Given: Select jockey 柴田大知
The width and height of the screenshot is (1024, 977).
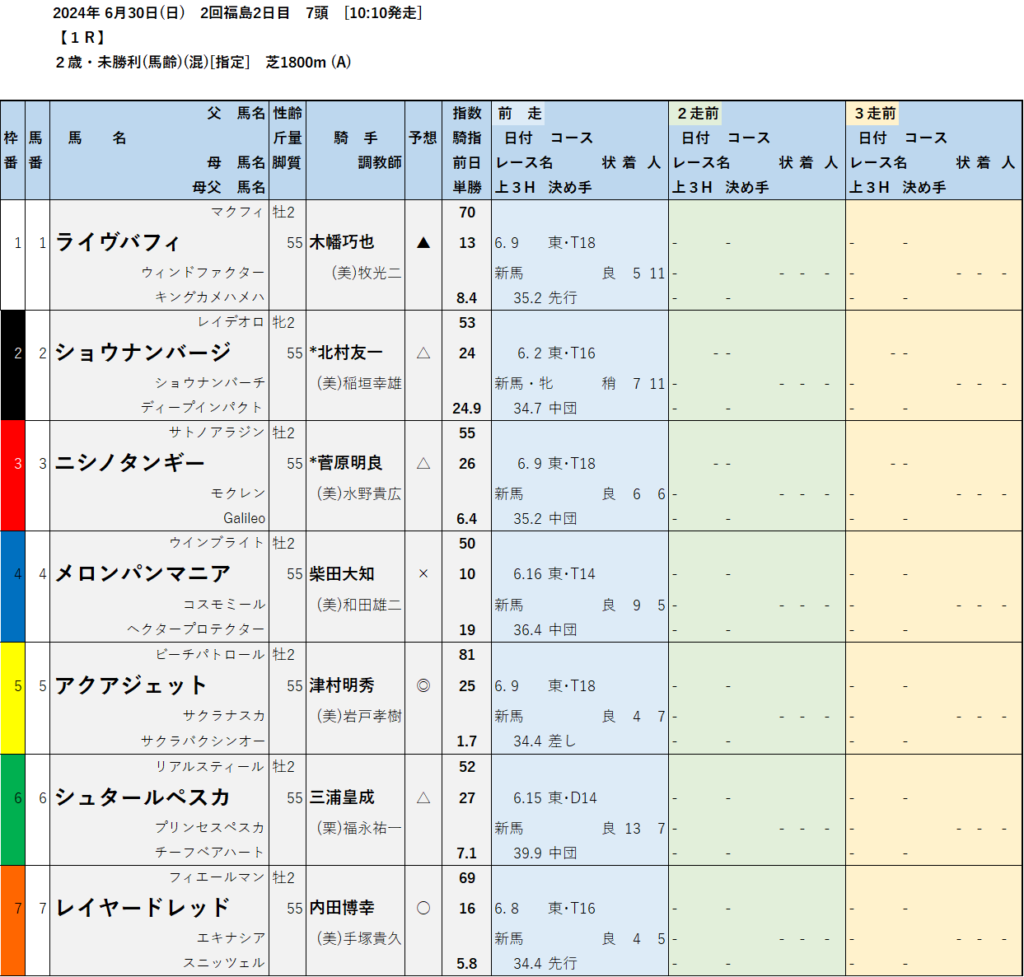Looking at the screenshot, I should click(x=342, y=573).
